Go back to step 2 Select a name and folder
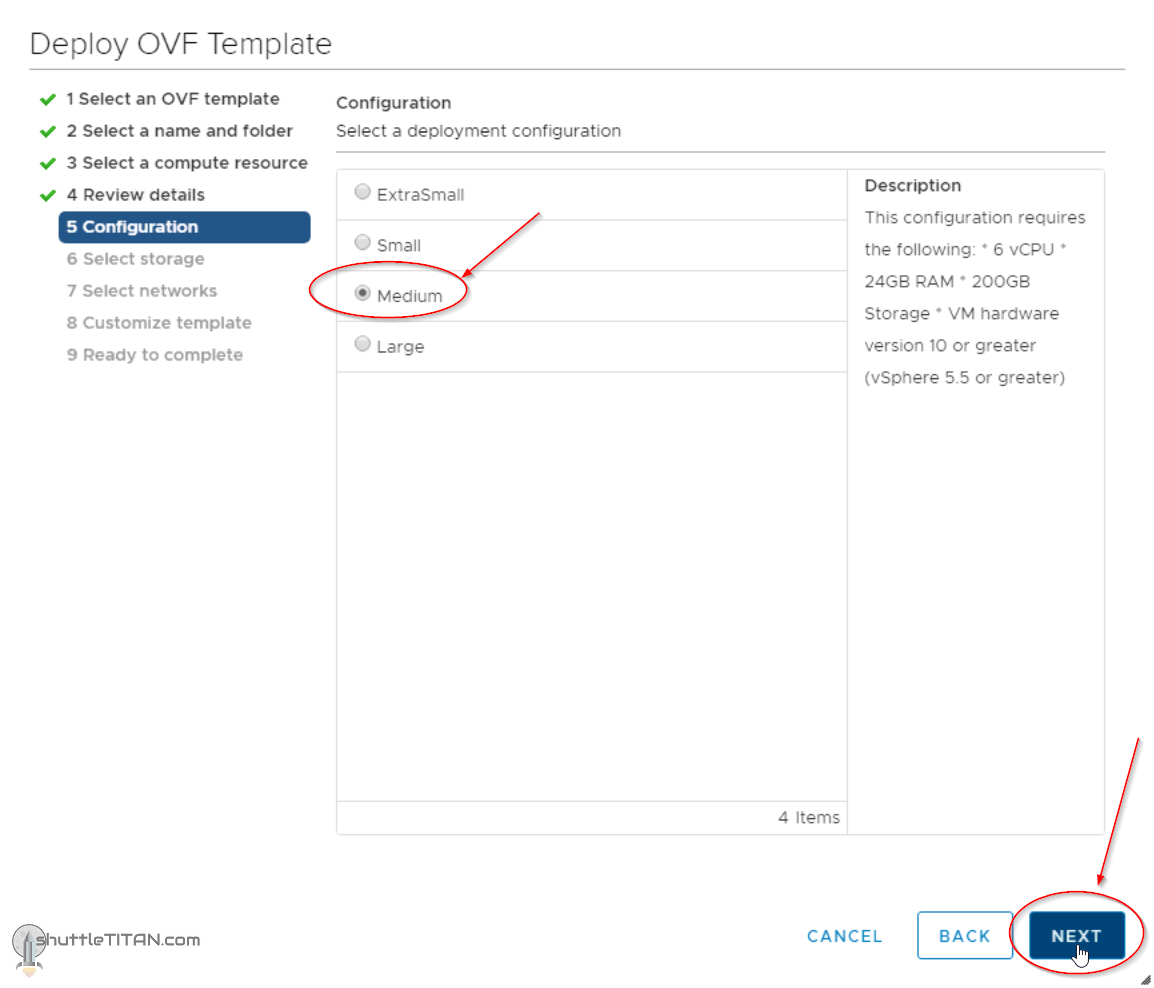The width and height of the screenshot is (1154, 988). point(179,131)
